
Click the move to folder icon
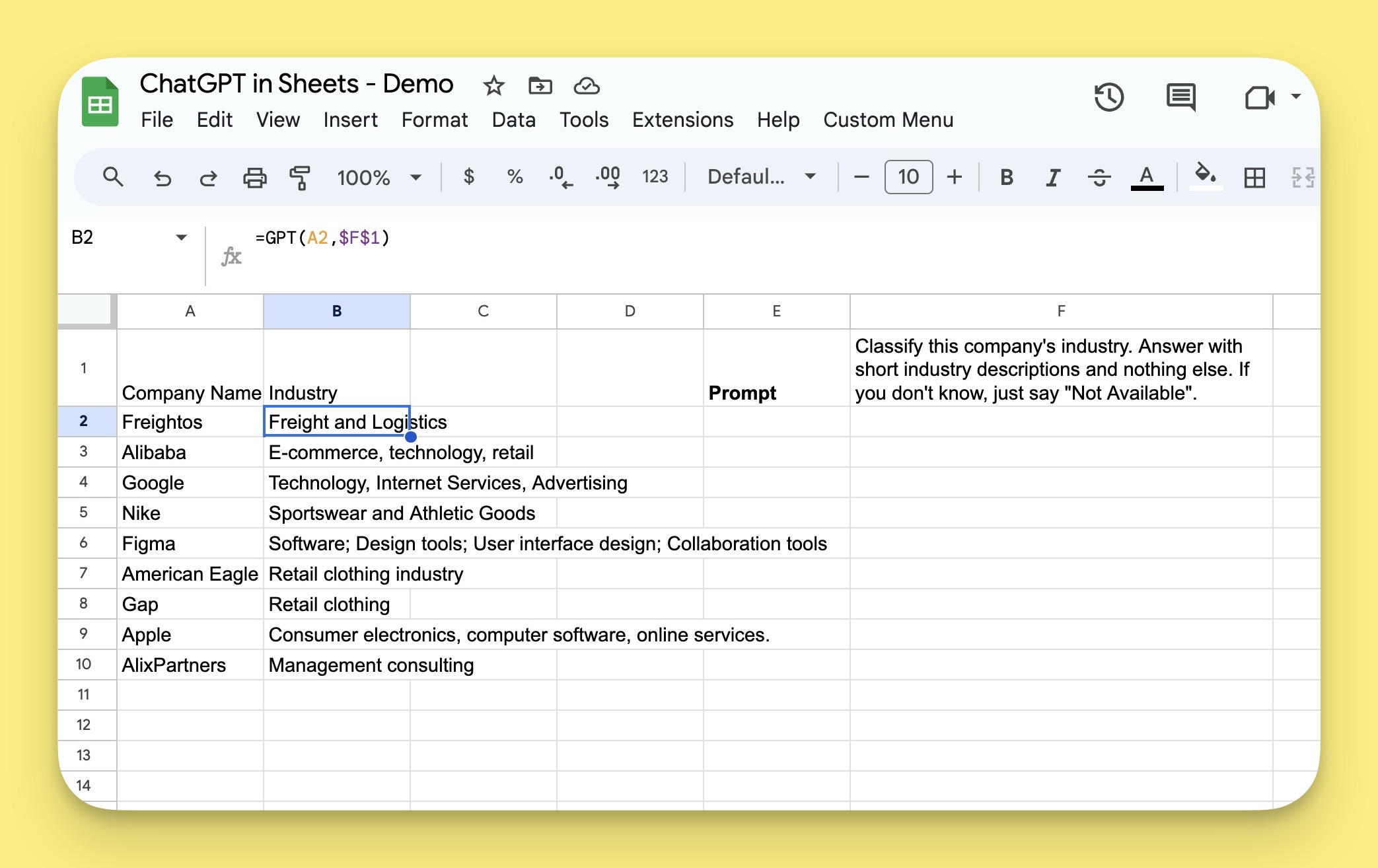(x=540, y=85)
